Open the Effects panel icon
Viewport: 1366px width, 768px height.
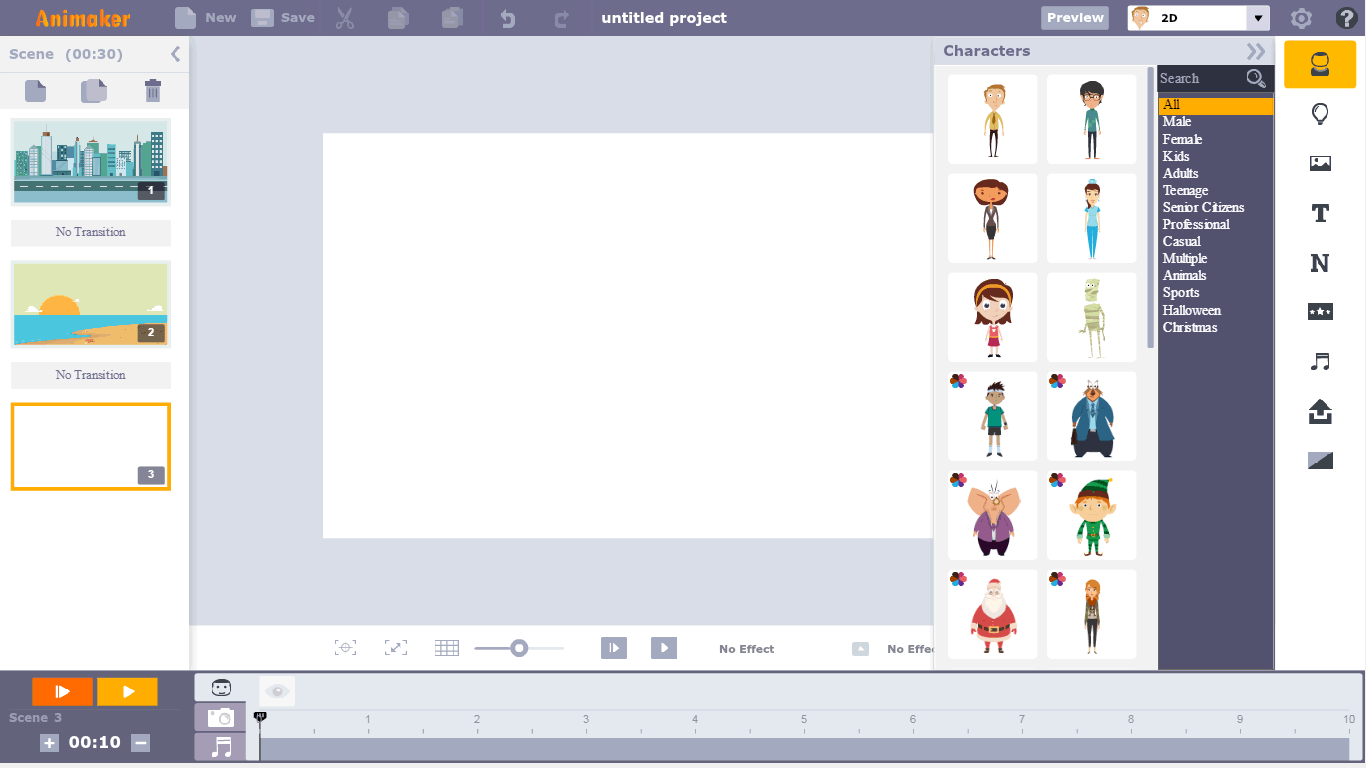click(x=1320, y=313)
